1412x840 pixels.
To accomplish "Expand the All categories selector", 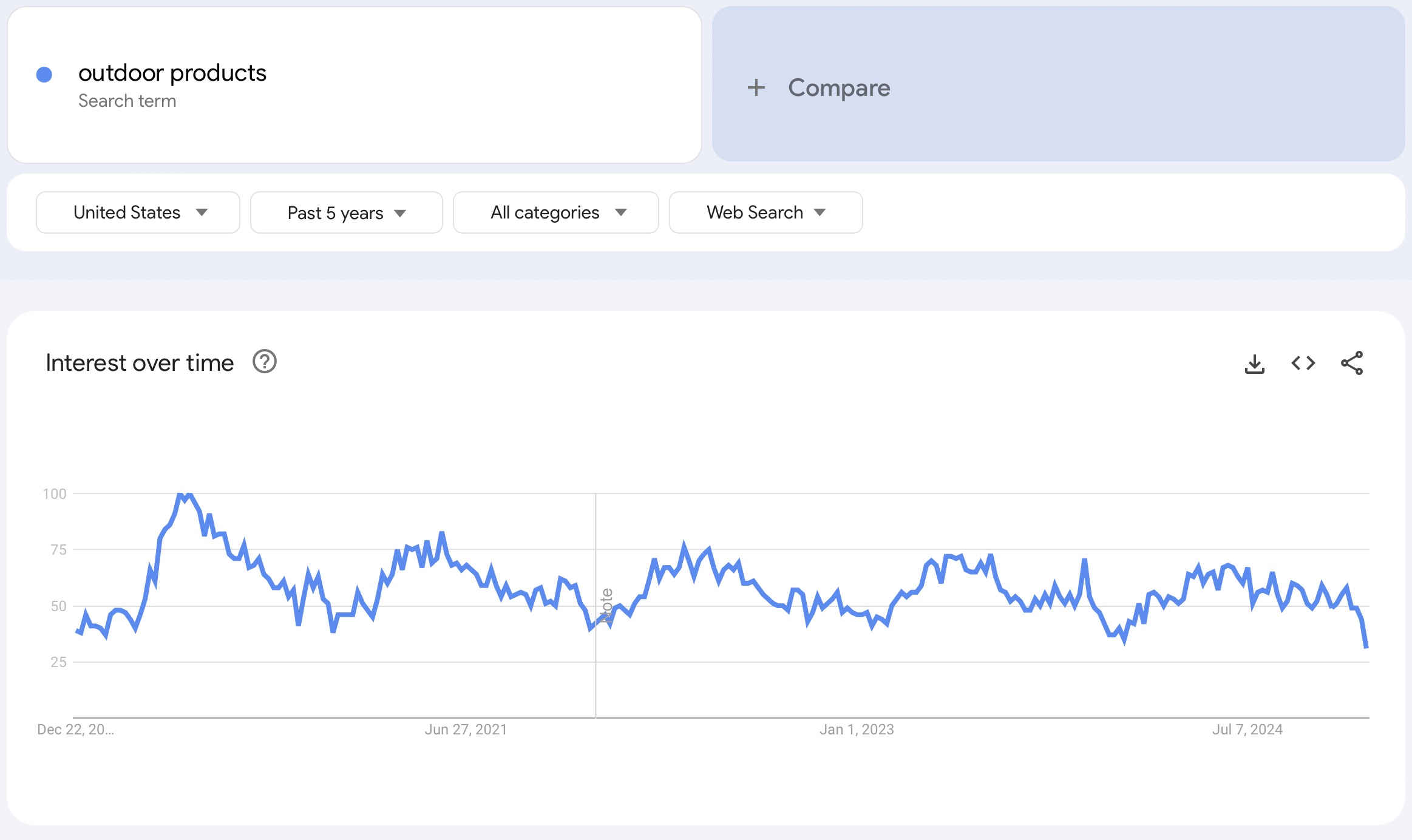I will [555, 212].
